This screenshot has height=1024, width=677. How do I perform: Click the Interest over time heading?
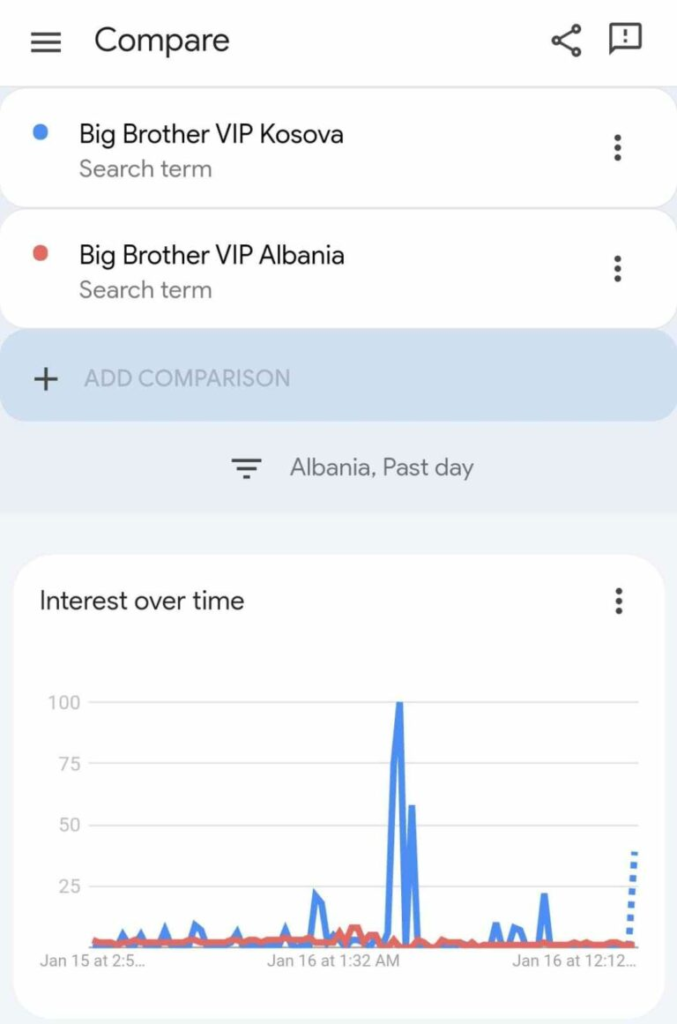tap(142, 601)
